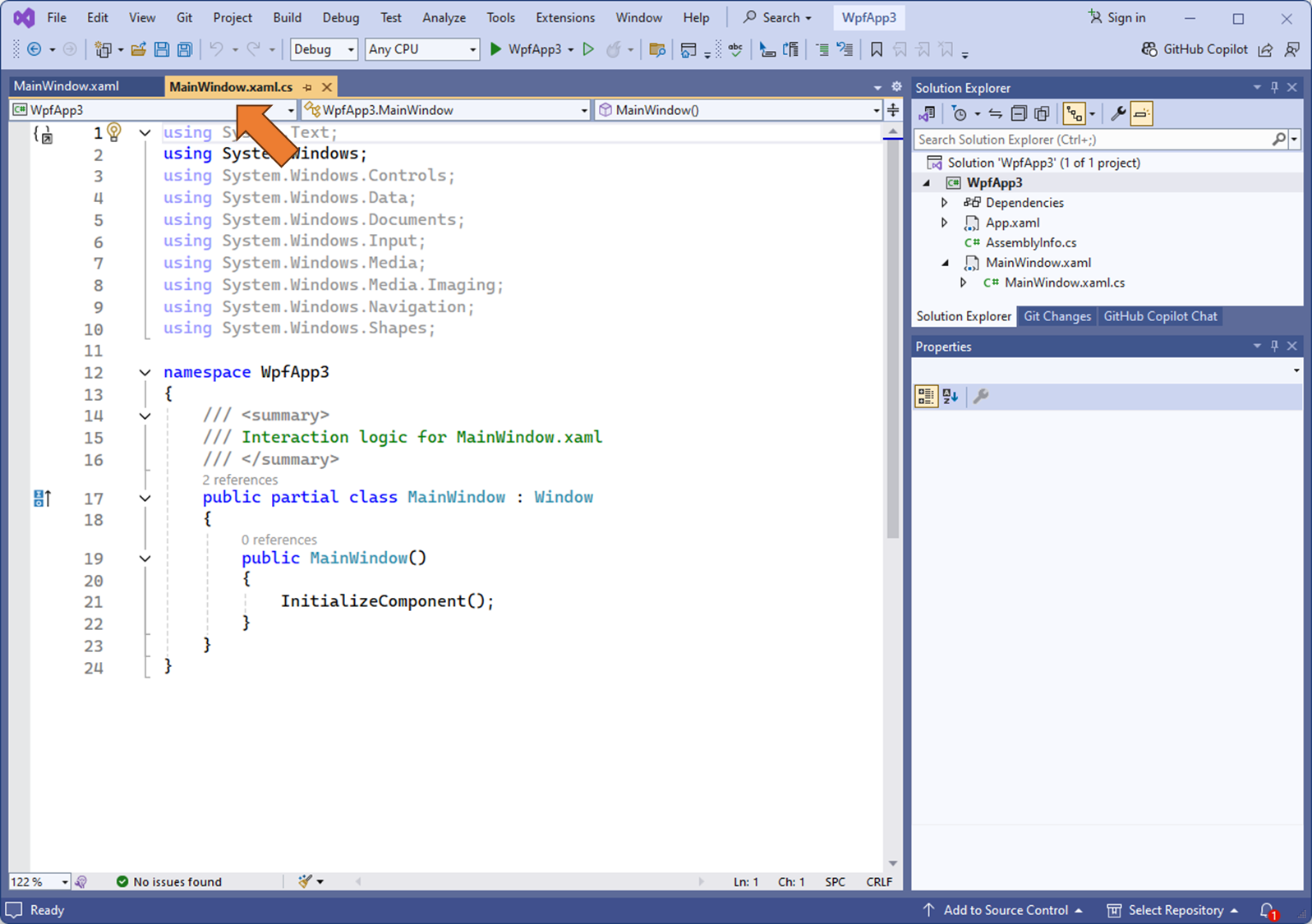1312x924 pixels.
Task: Click the Find in Files folder icon
Action: pos(657,49)
